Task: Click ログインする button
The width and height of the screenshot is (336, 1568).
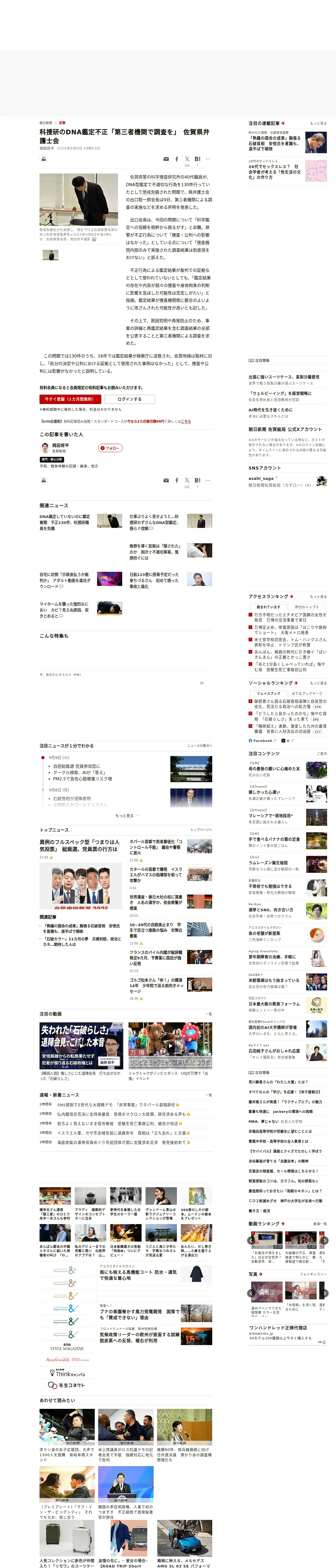Action: pyautogui.click(x=129, y=399)
